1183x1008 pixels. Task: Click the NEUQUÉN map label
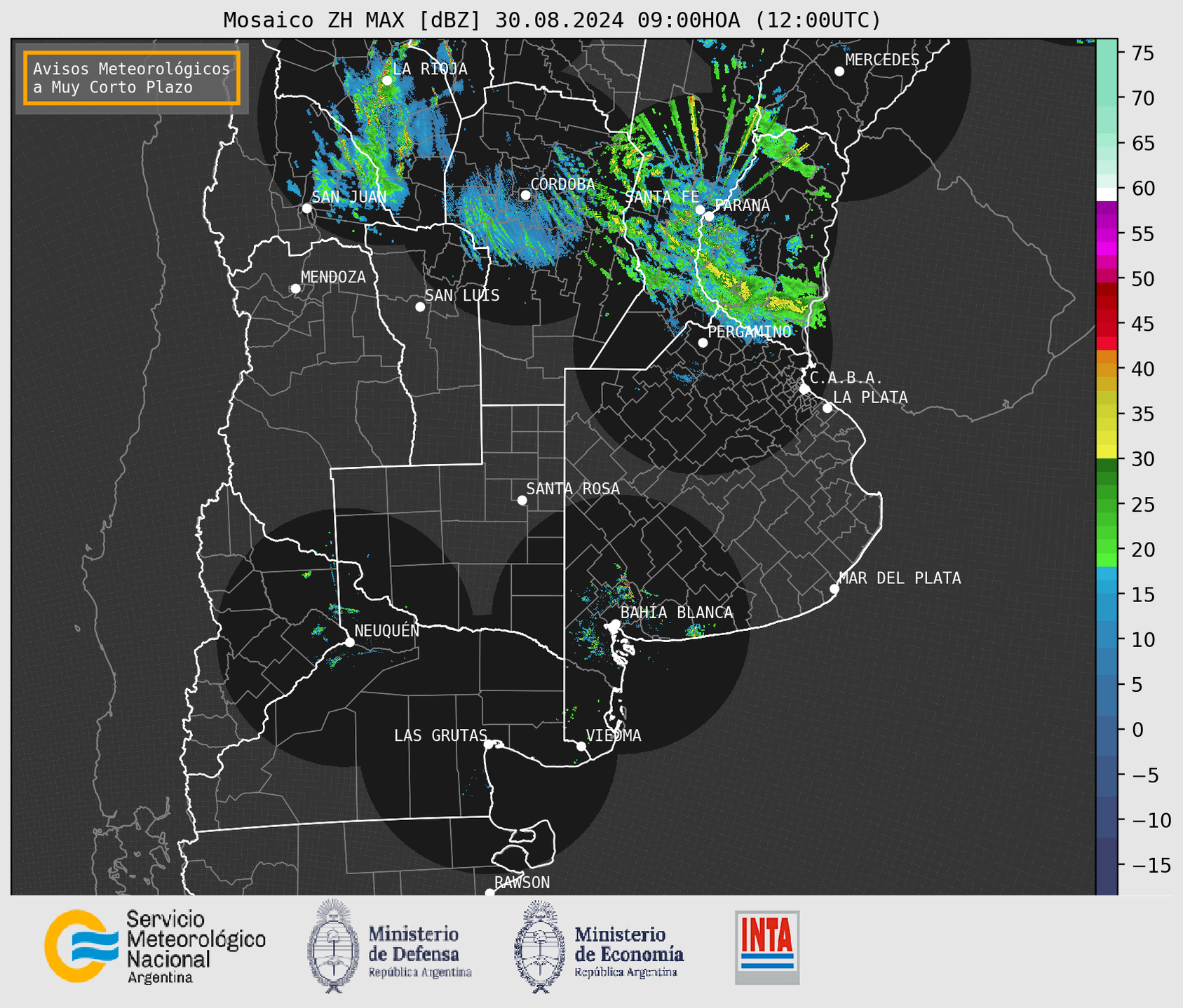tap(386, 630)
